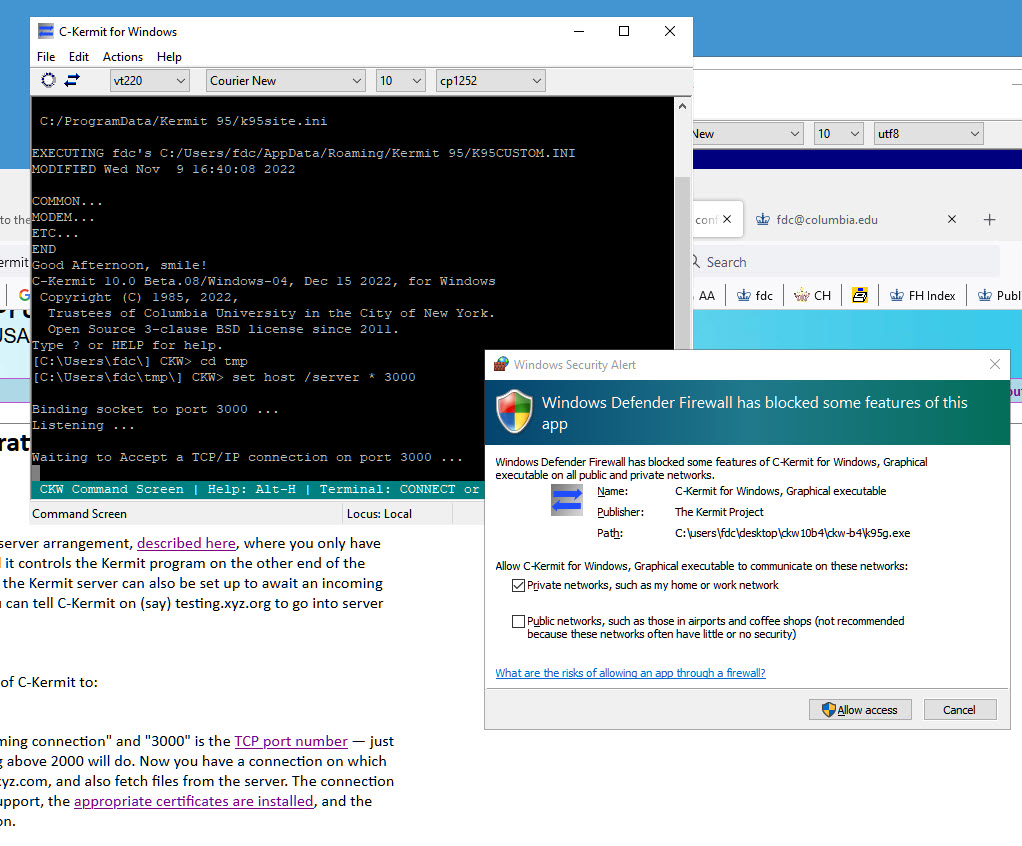The image size is (1022, 846).
Task: Click 'Locus: Local' status bar entry
Action: [379, 514]
